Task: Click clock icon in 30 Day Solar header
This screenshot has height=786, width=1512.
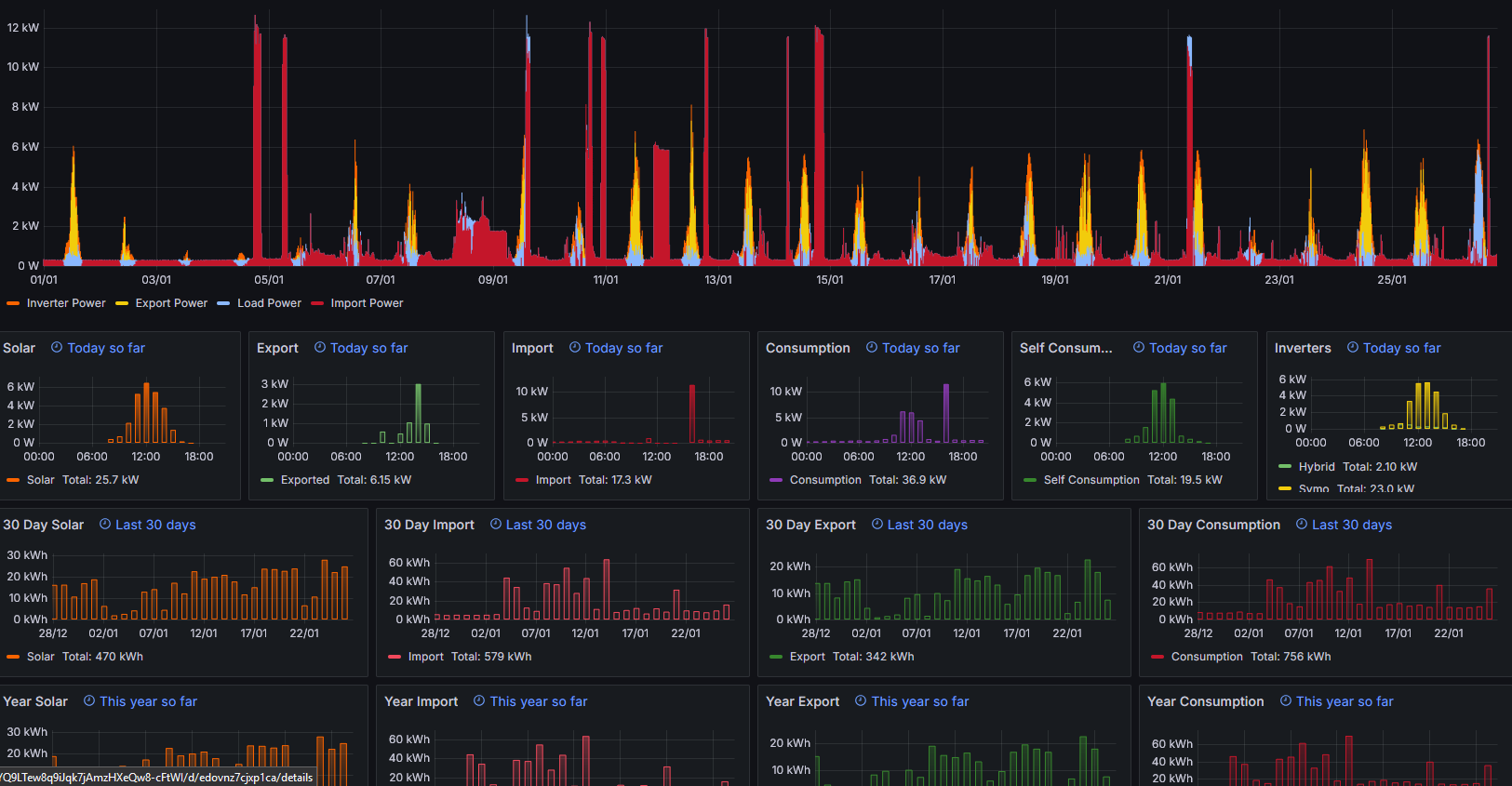Action: pyautogui.click(x=105, y=524)
